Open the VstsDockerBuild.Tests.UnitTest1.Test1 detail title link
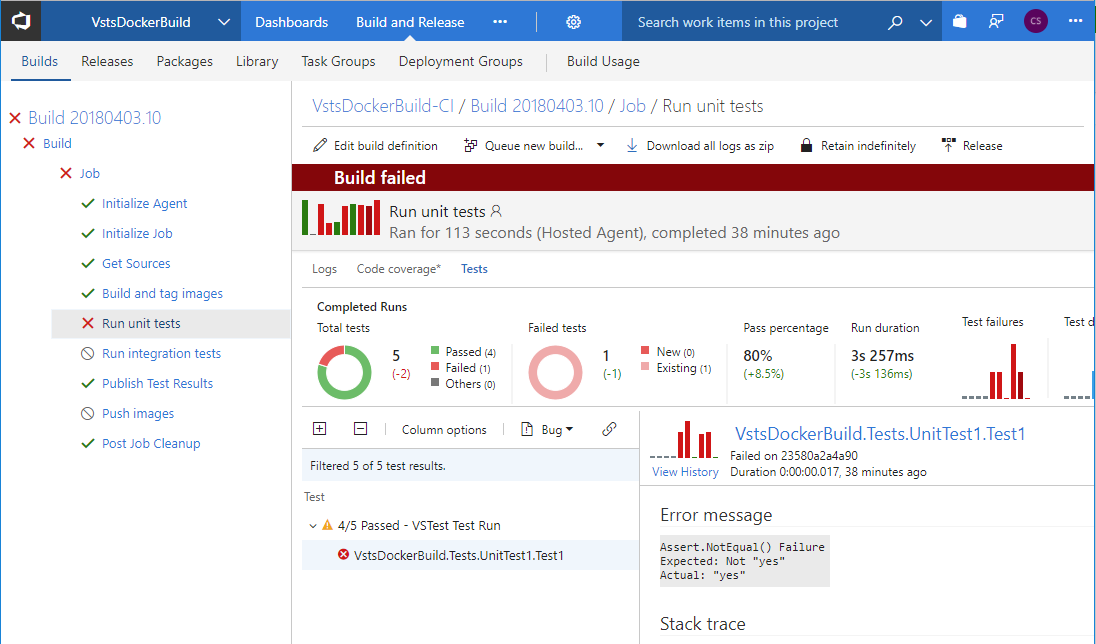1096x644 pixels. 879,434
